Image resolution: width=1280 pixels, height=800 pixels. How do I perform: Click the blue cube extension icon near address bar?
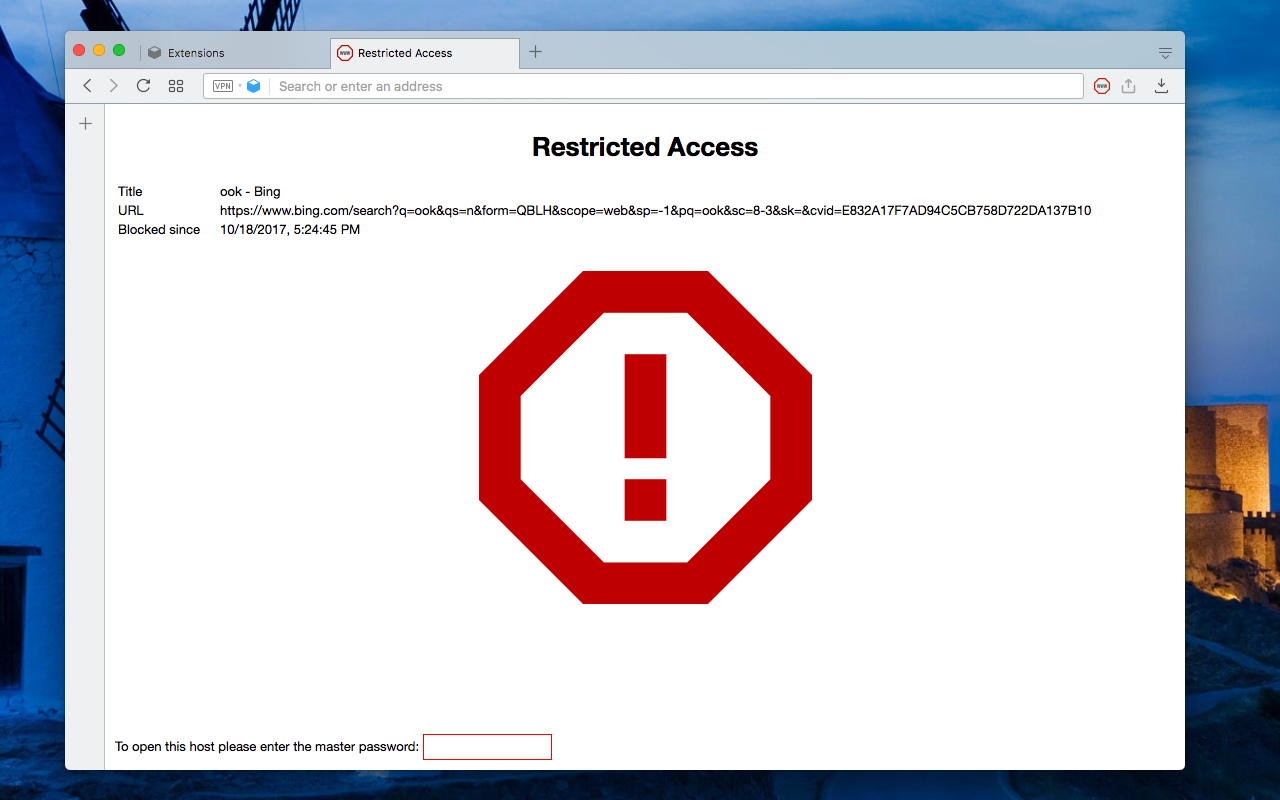pos(253,86)
